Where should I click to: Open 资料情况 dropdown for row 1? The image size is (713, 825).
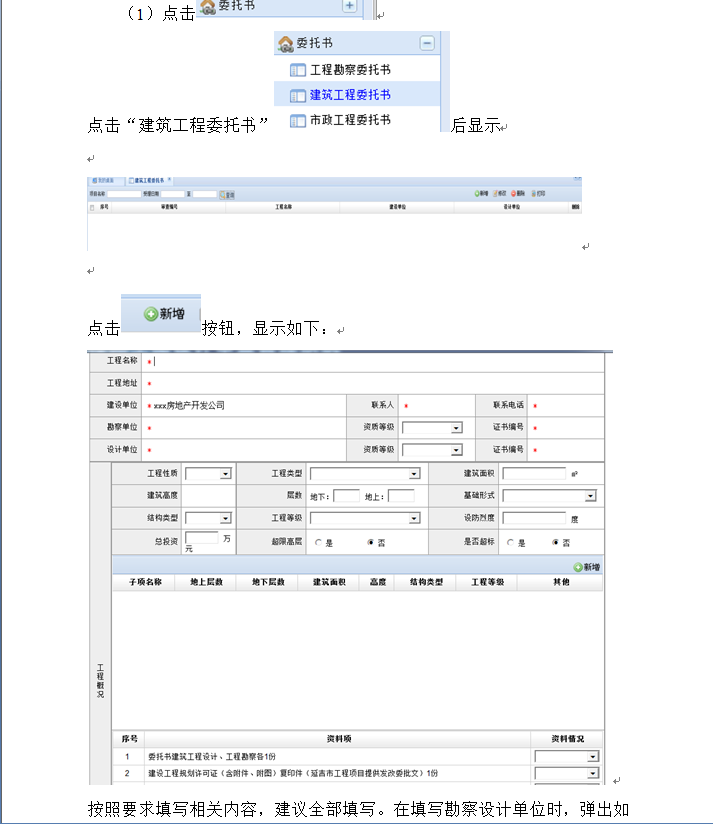[592, 758]
